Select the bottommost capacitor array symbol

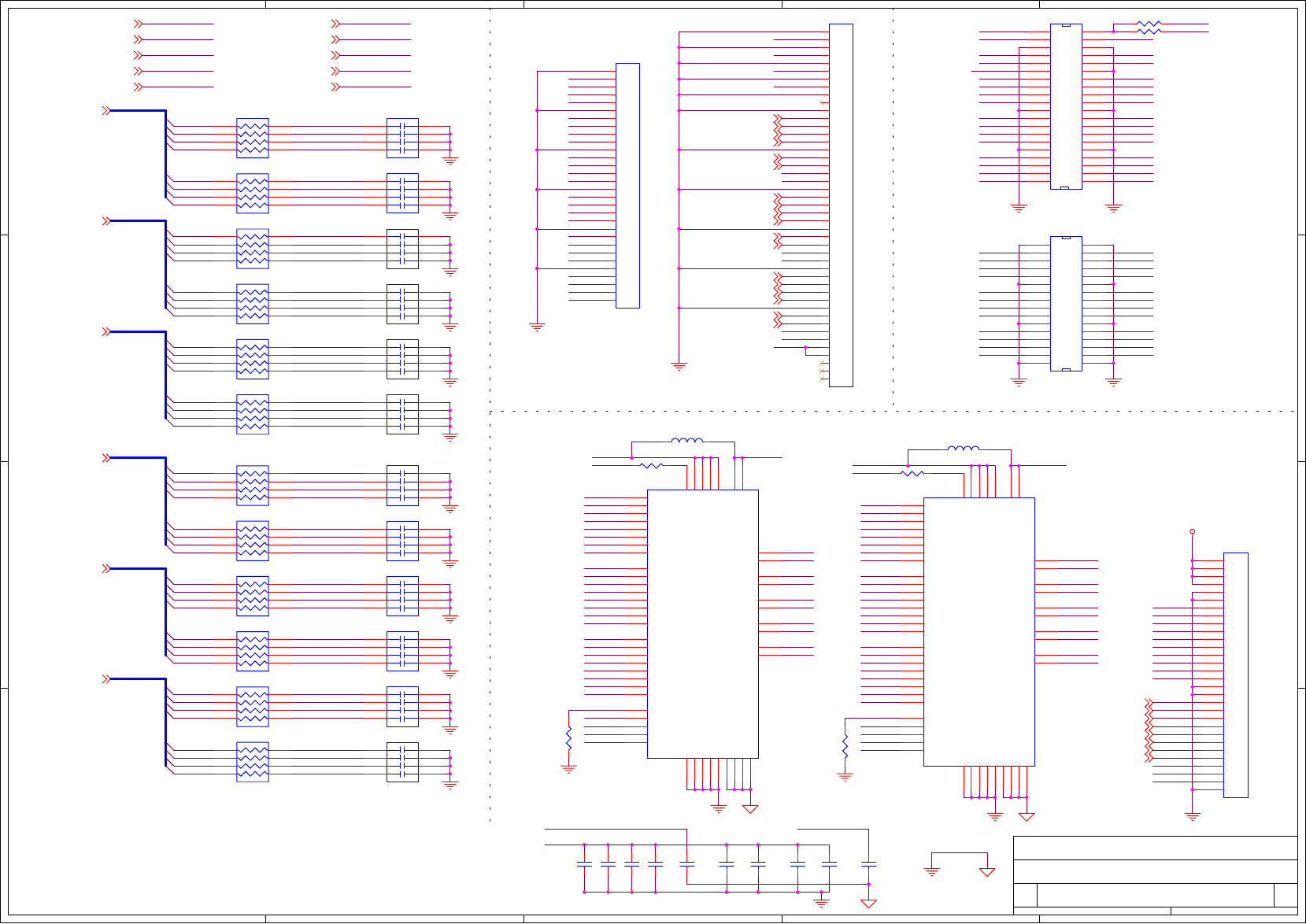point(402,762)
